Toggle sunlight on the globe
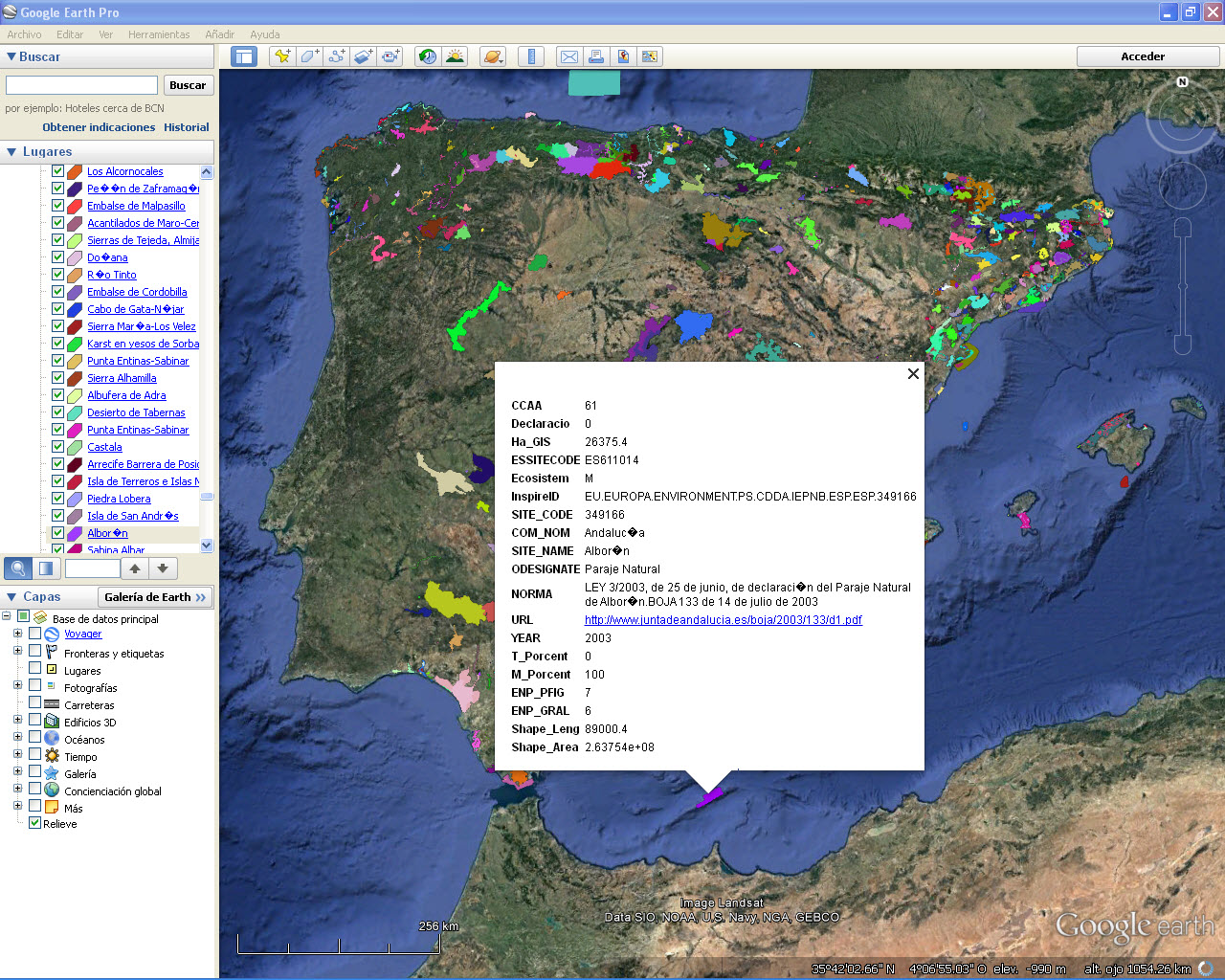 coord(455,56)
